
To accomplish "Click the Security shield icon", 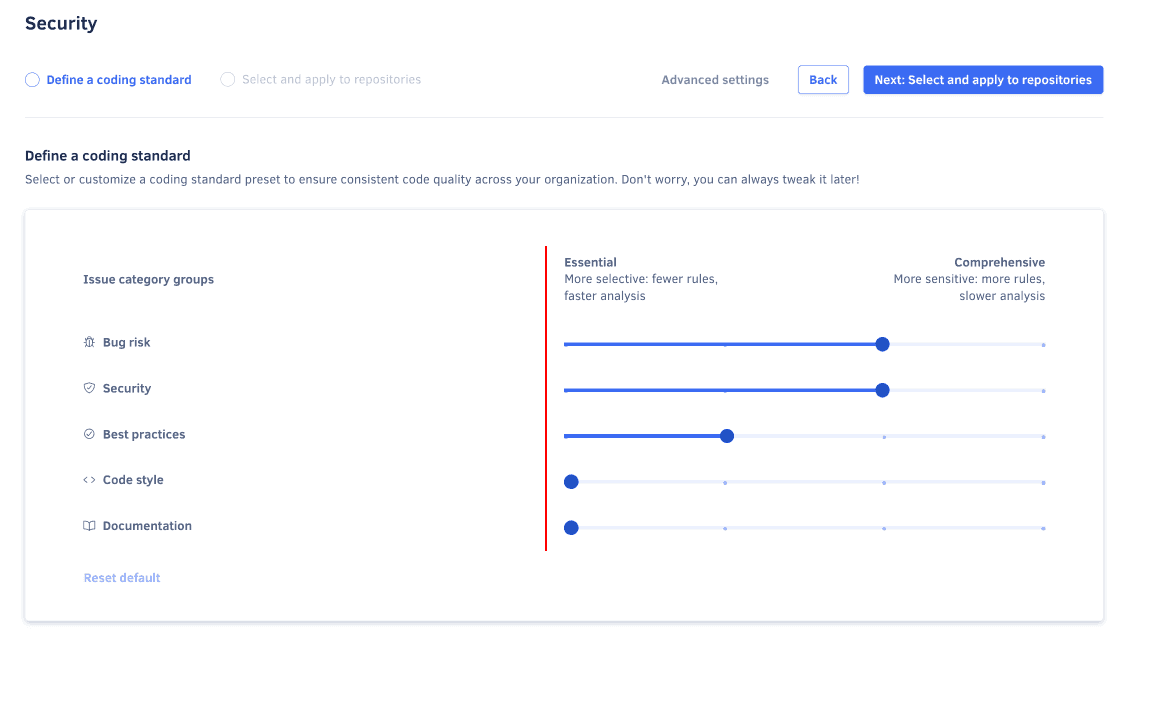I will point(89,388).
